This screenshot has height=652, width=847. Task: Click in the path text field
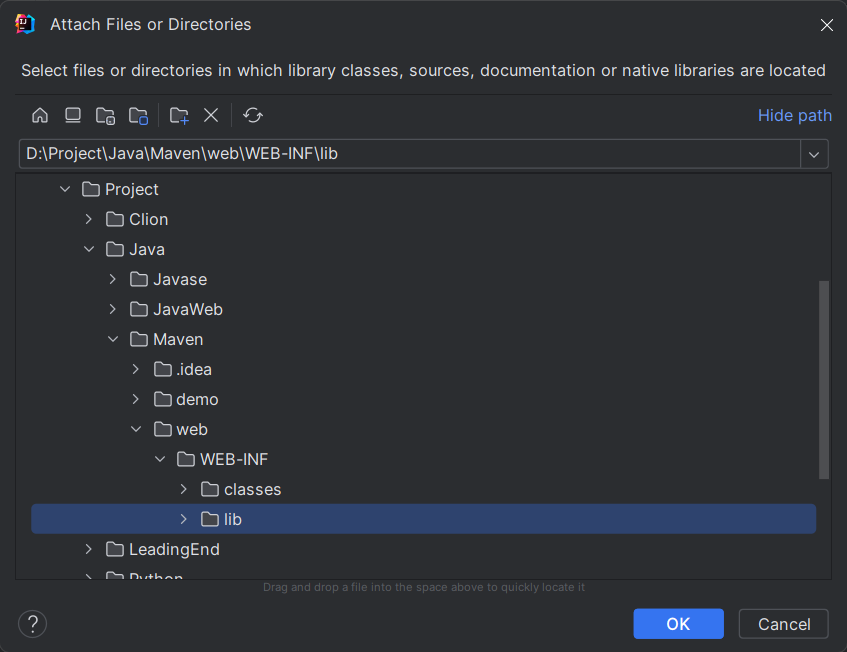pyautogui.click(x=400, y=154)
